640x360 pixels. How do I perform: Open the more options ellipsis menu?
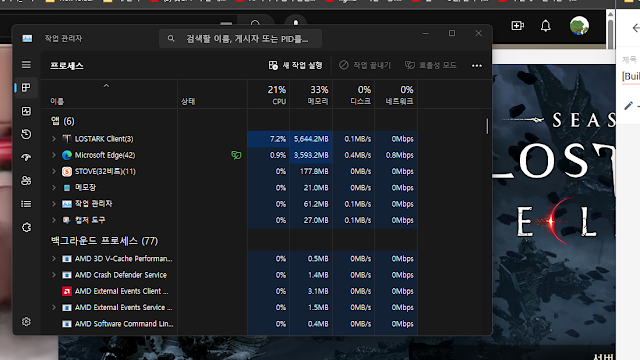[x=477, y=65]
